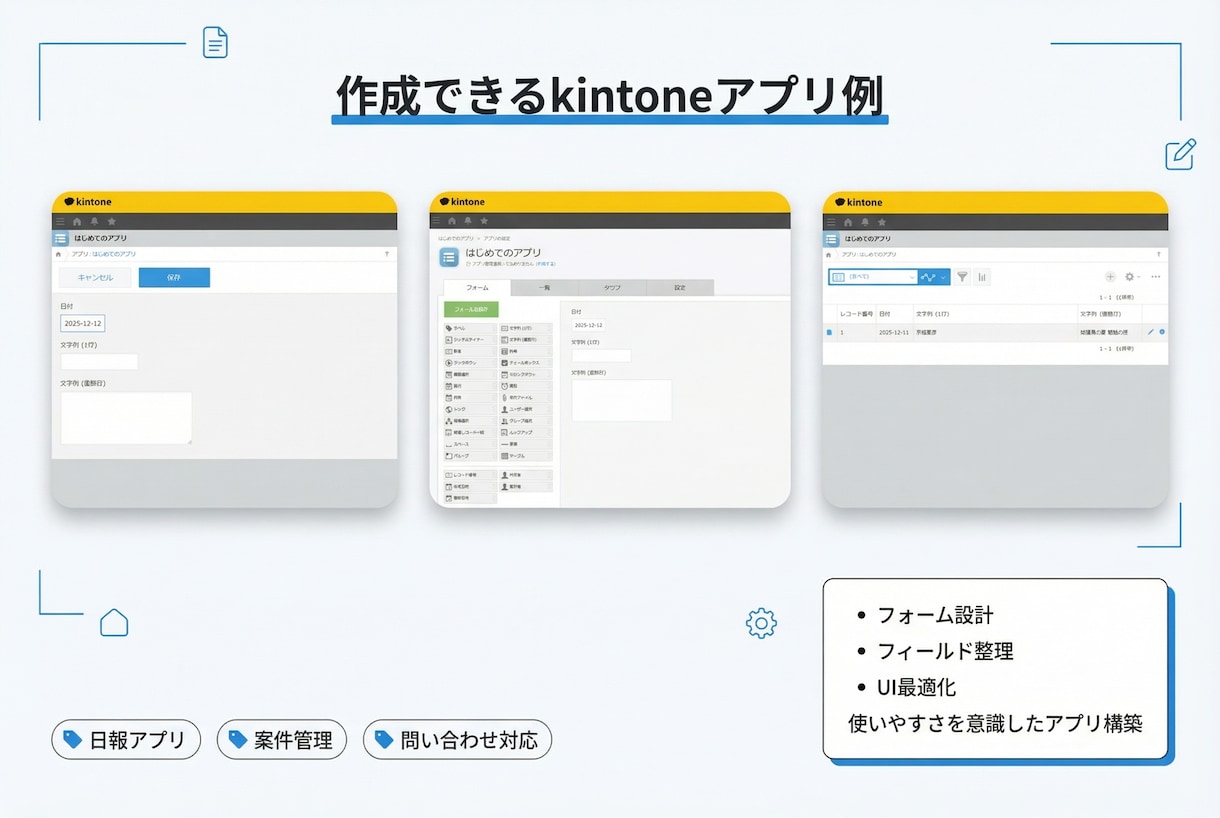
Task: Click 2025-12-11 cell in record list
Action: point(894,332)
